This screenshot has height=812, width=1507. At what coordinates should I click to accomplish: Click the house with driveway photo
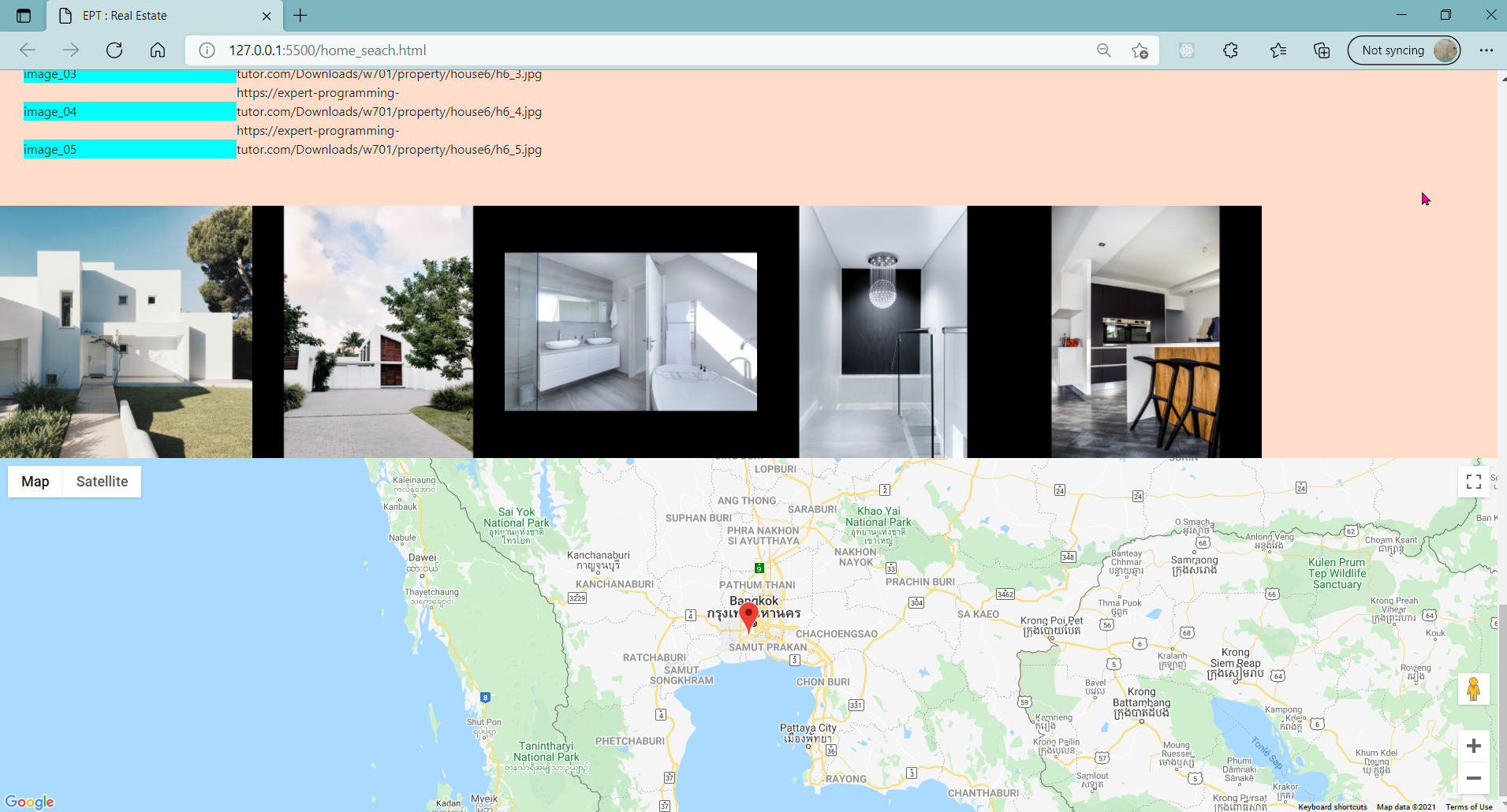tap(379, 332)
